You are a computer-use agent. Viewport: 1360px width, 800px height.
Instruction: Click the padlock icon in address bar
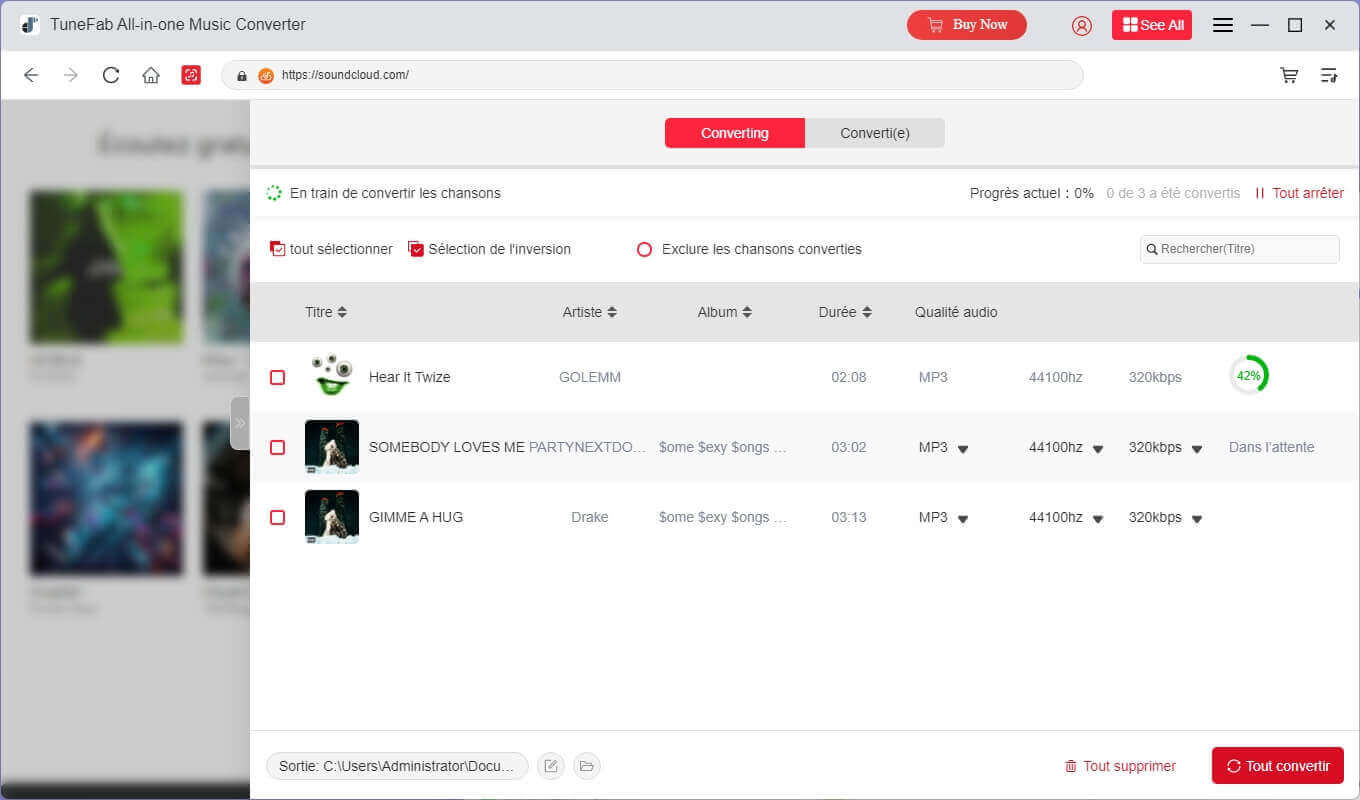click(242, 75)
